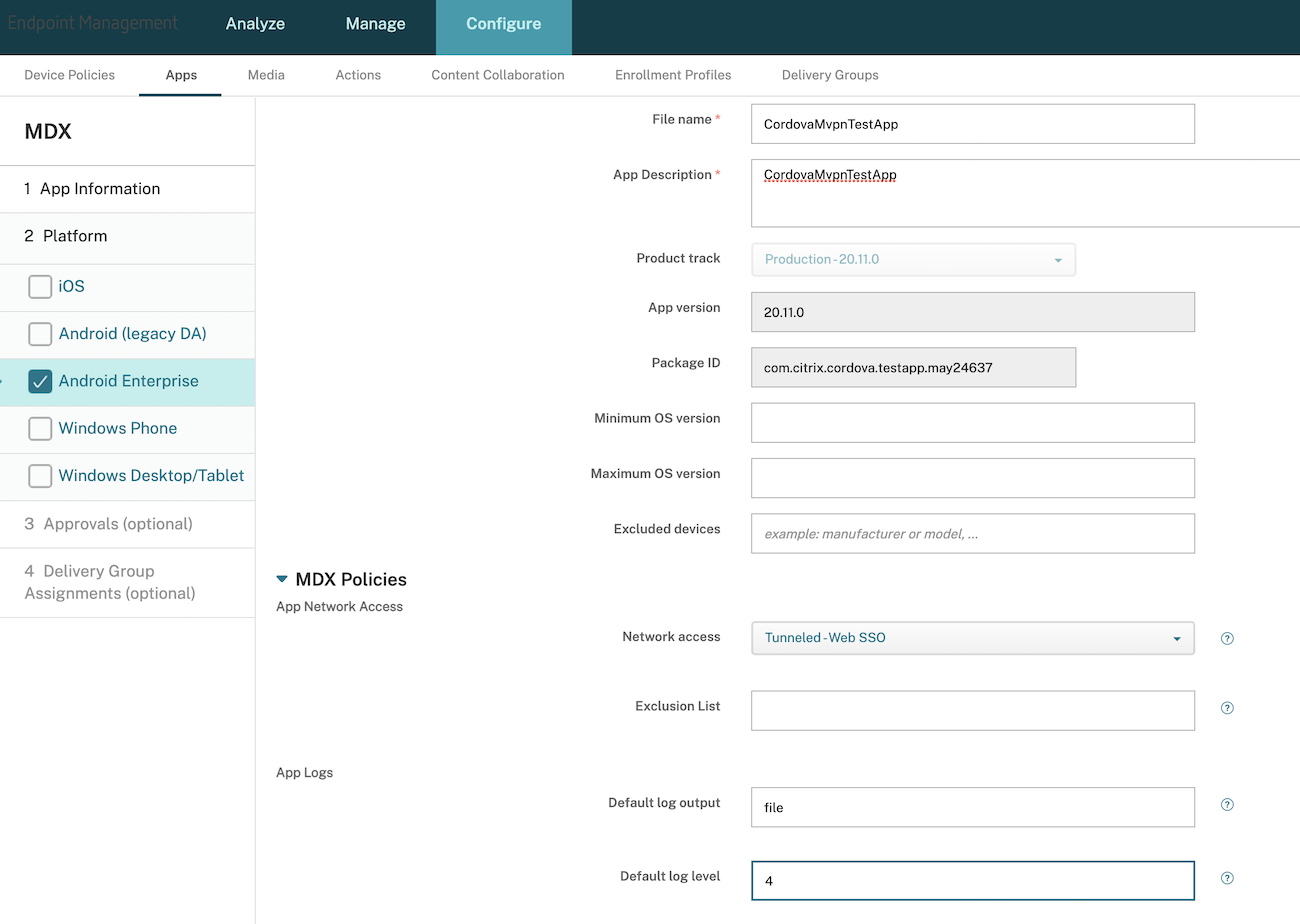The width and height of the screenshot is (1300, 924).
Task: Open the Product track dropdown
Action: pos(913,260)
